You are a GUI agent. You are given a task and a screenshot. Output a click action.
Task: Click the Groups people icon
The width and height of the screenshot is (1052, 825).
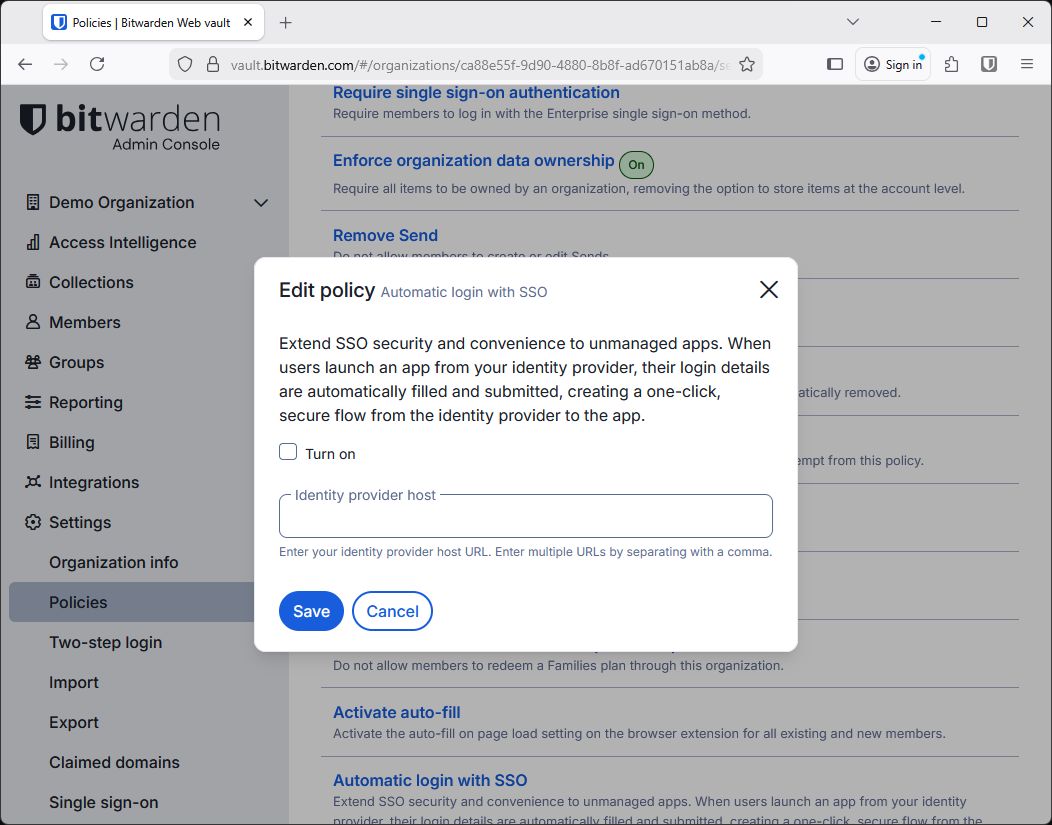pyautogui.click(x=30, y=362)
